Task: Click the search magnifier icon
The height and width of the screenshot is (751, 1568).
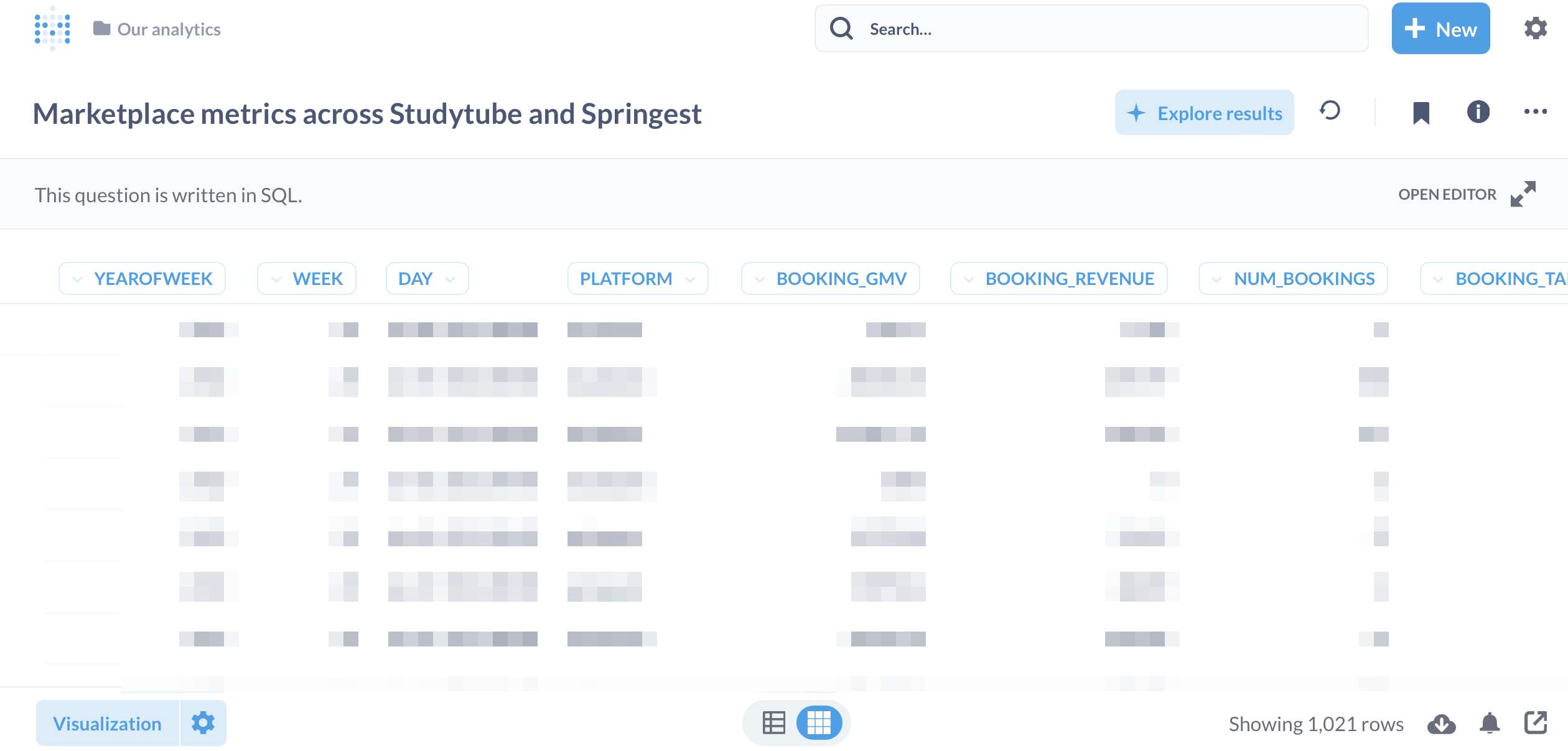Action: pos(841,29)
